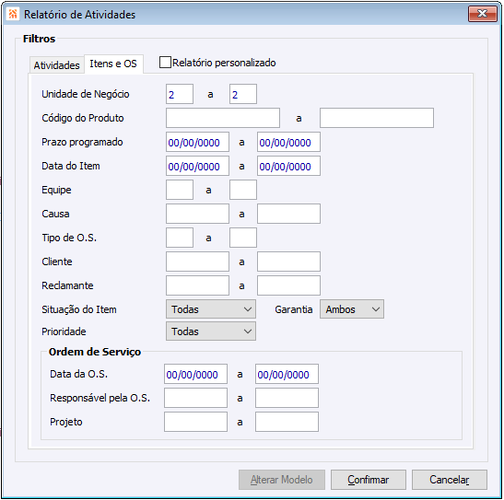Click the Situação do Item label

[79, 310]
